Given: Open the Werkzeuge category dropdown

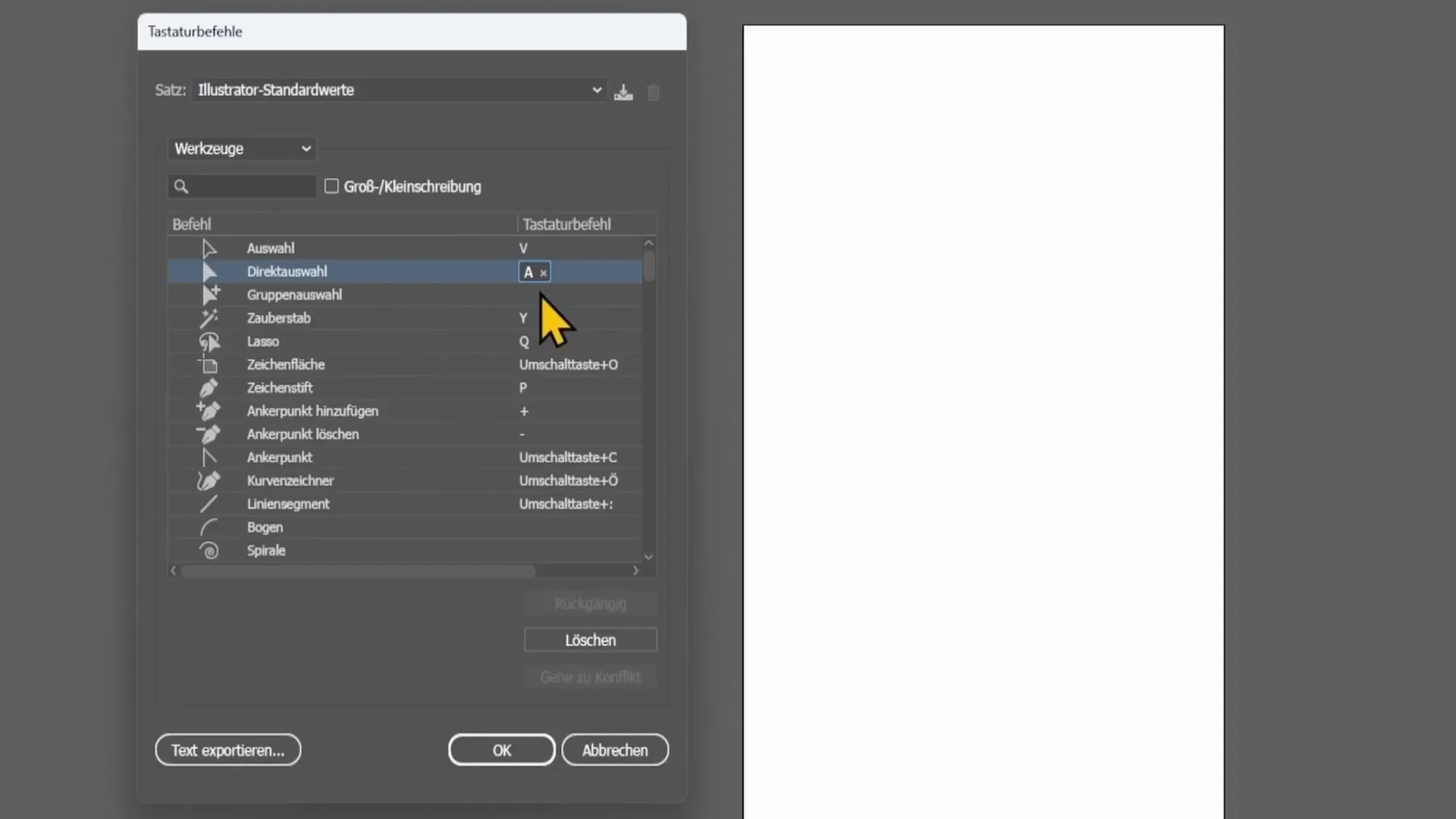Looking at the screenshot, I should (x=242, y=149).
